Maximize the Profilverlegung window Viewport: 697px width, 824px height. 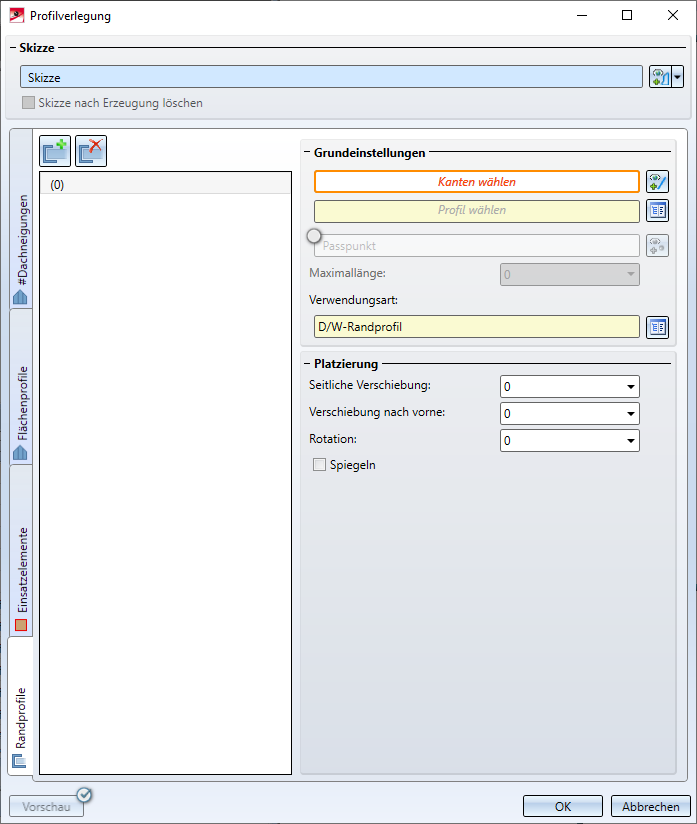[627, 15]
